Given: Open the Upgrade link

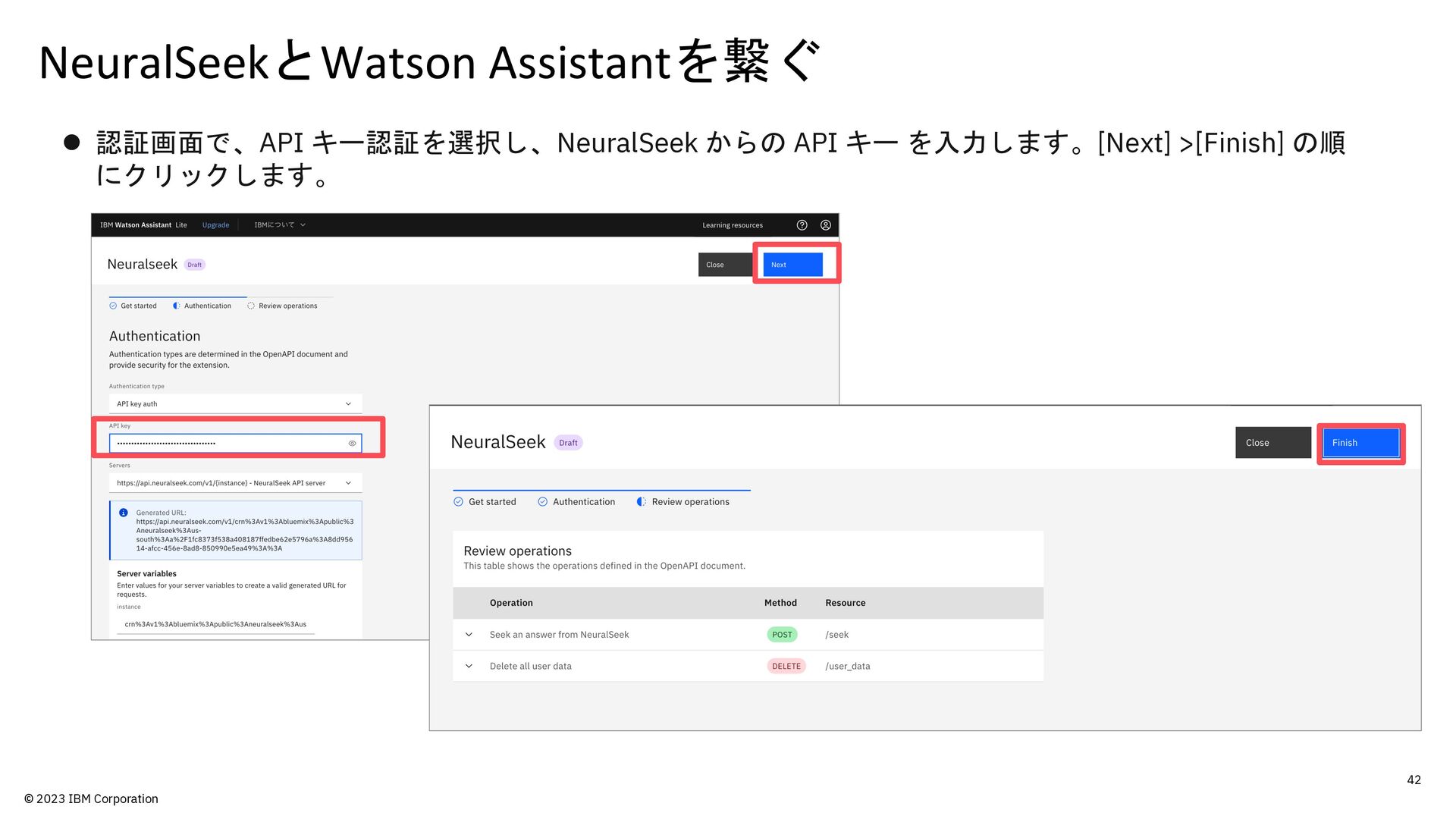Looking at the screenshot, I should coord(215,225).
